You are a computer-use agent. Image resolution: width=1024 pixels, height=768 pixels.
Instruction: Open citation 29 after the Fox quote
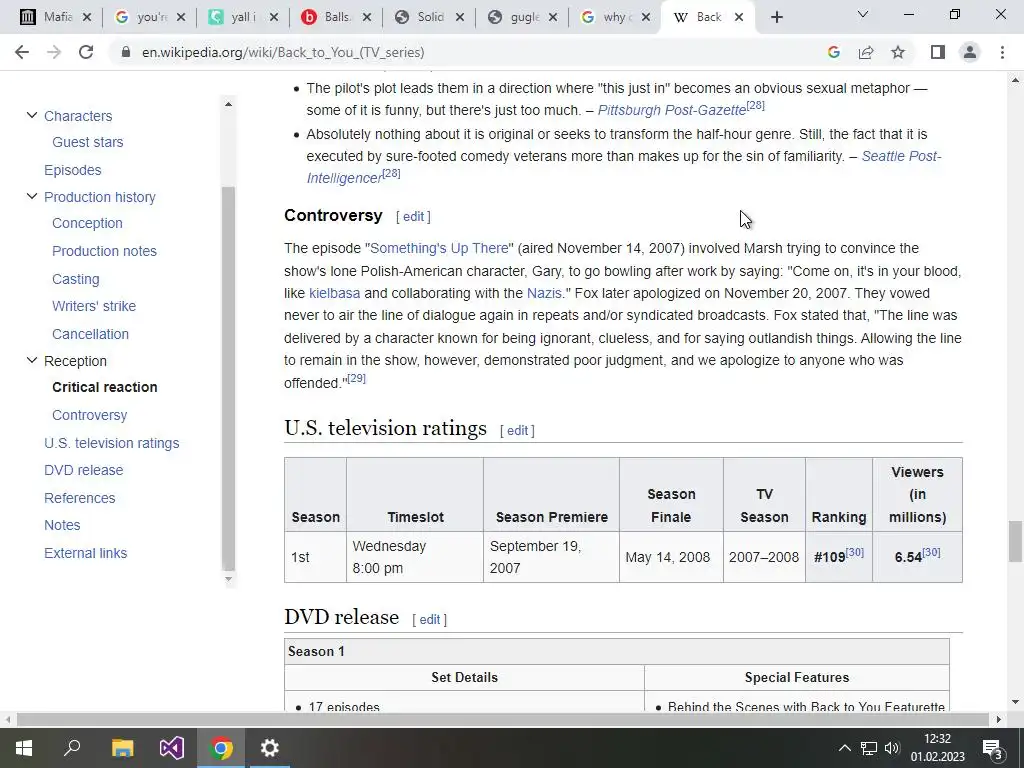357,378
